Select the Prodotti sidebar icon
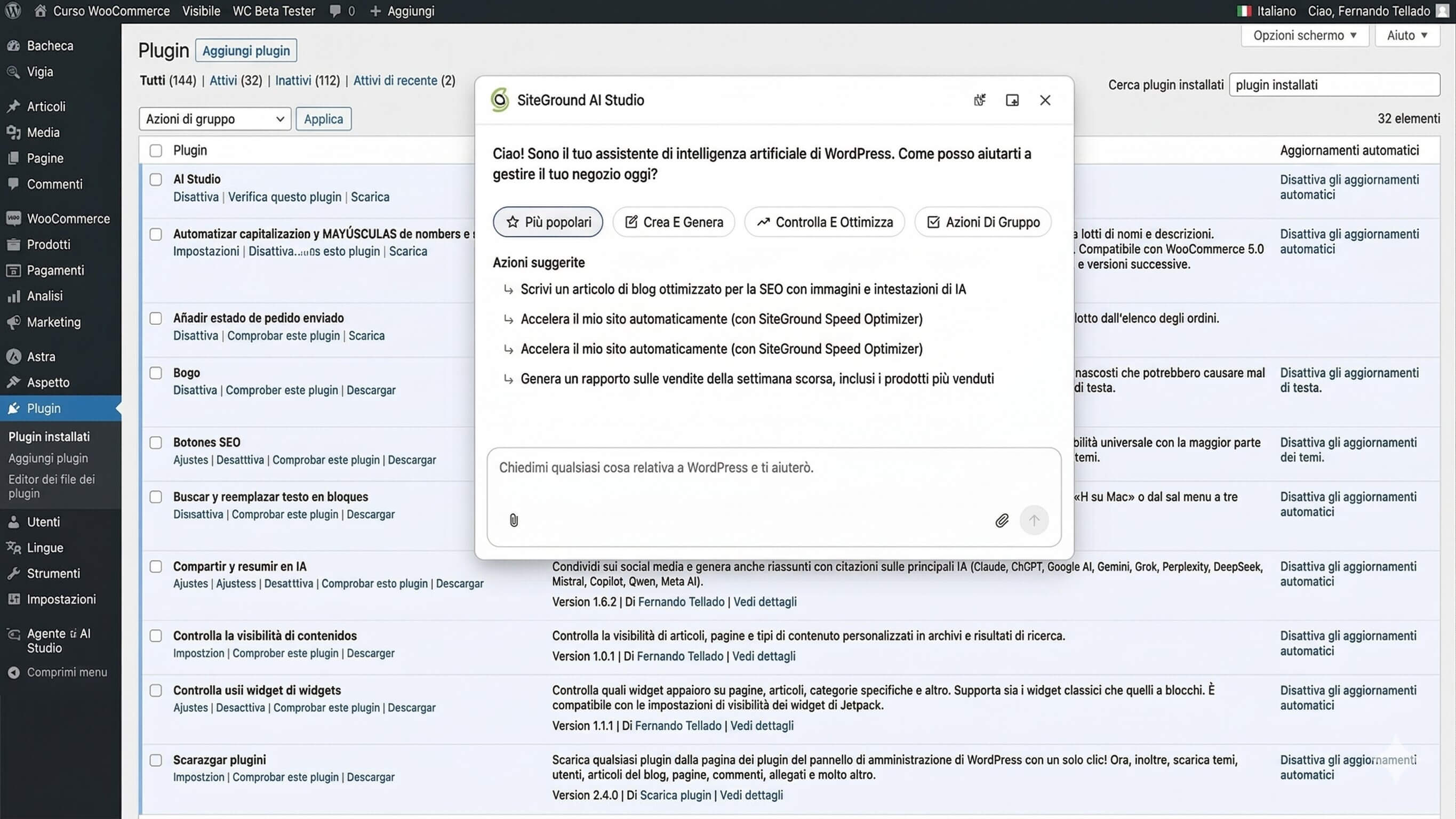The height and width of the screenshot is (819, 1456). coord(14,244)
